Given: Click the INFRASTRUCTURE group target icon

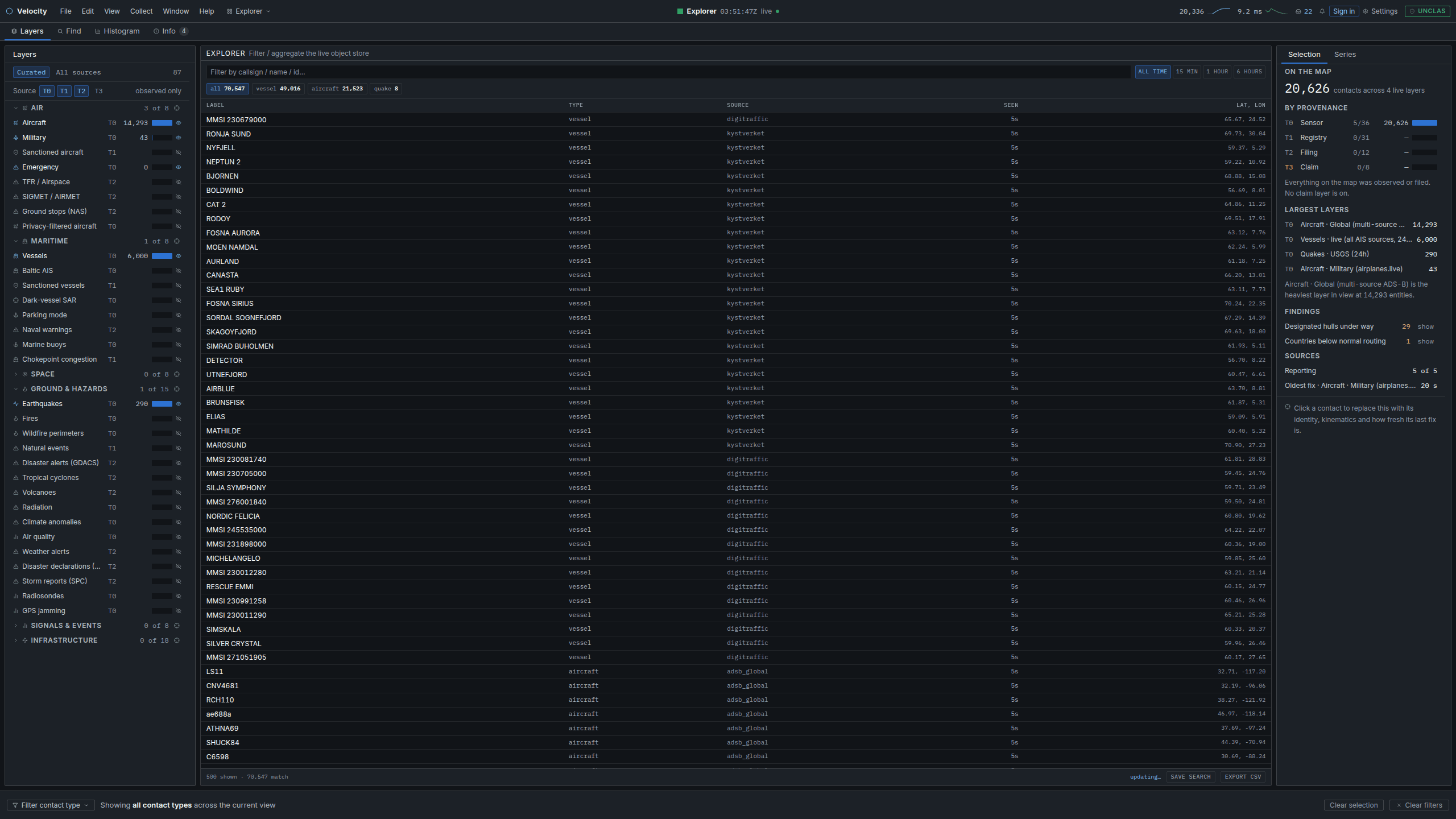Looking at the screenshot, I should click(177, 640).
